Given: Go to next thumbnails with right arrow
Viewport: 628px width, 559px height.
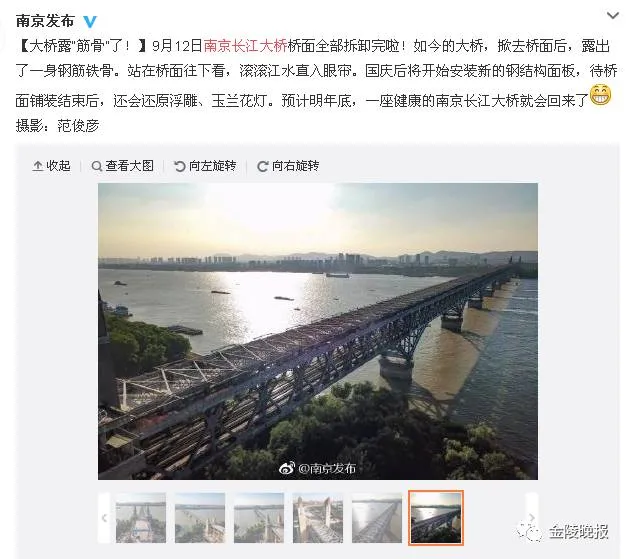Looking at the screenshot, I should click(x=531, y=517).
